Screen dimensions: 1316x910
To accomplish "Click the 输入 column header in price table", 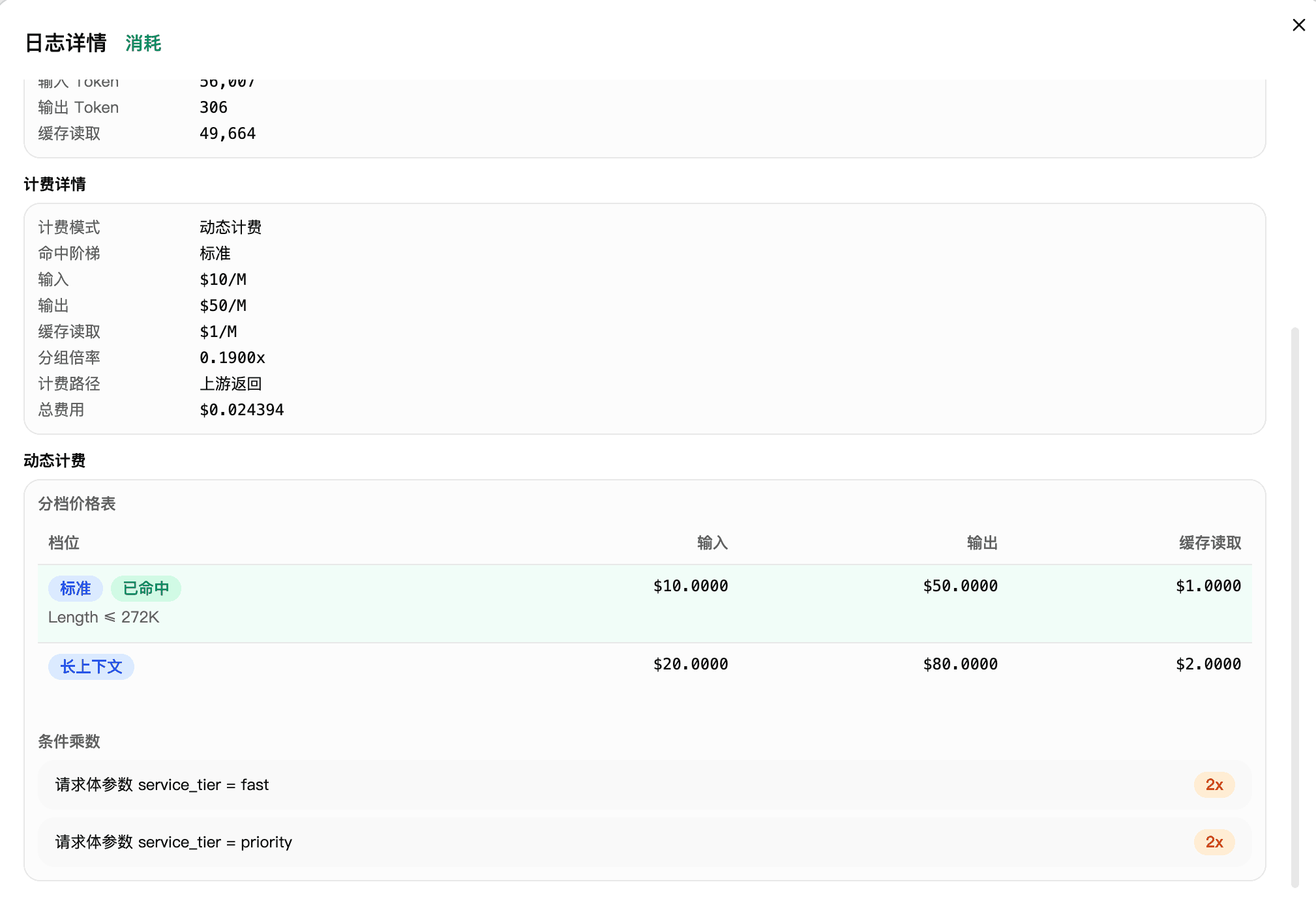I will (713, 543).
